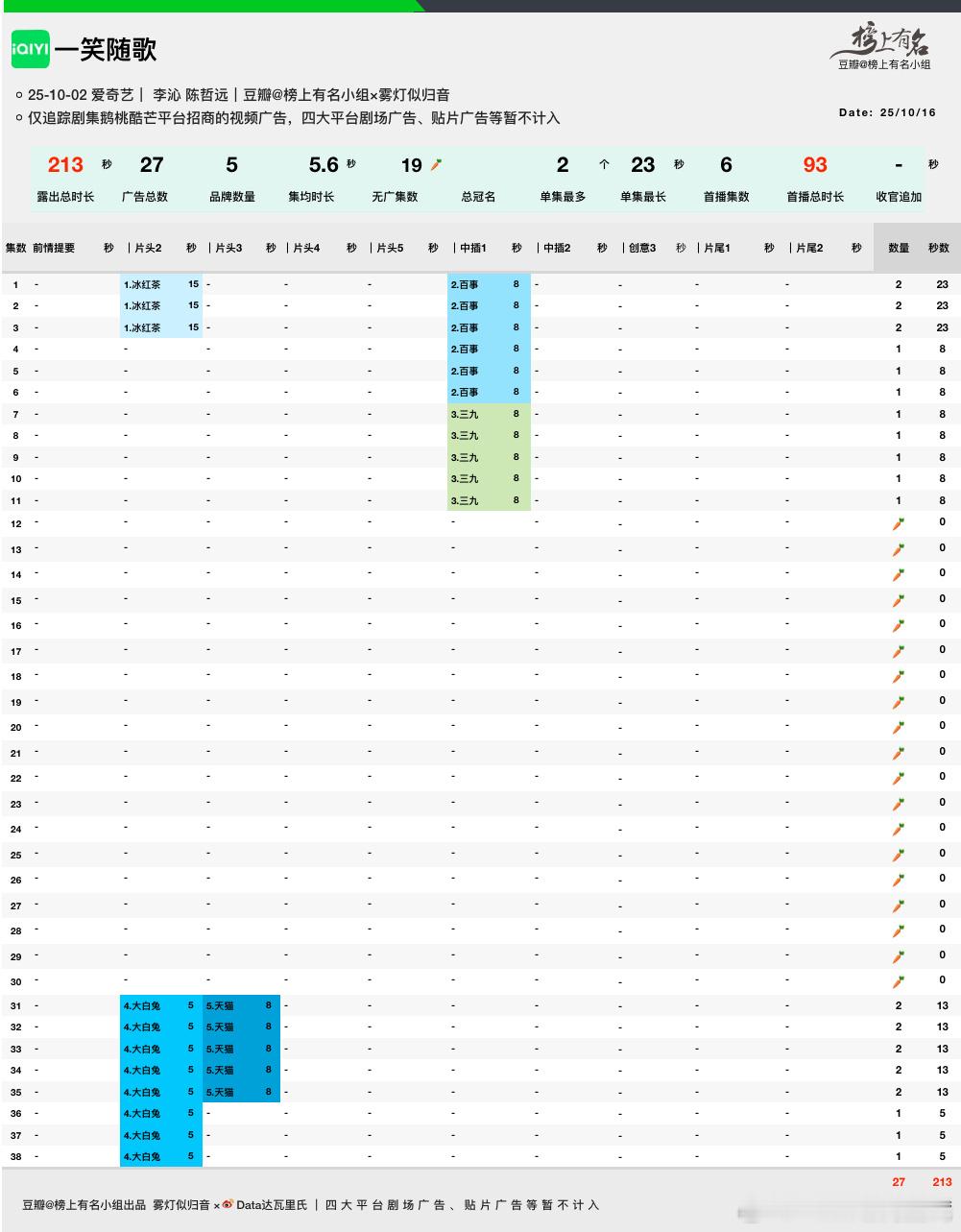Click the 无广集数 label
This screenshot has width=961, height=1232.
(x=395, y=197)
